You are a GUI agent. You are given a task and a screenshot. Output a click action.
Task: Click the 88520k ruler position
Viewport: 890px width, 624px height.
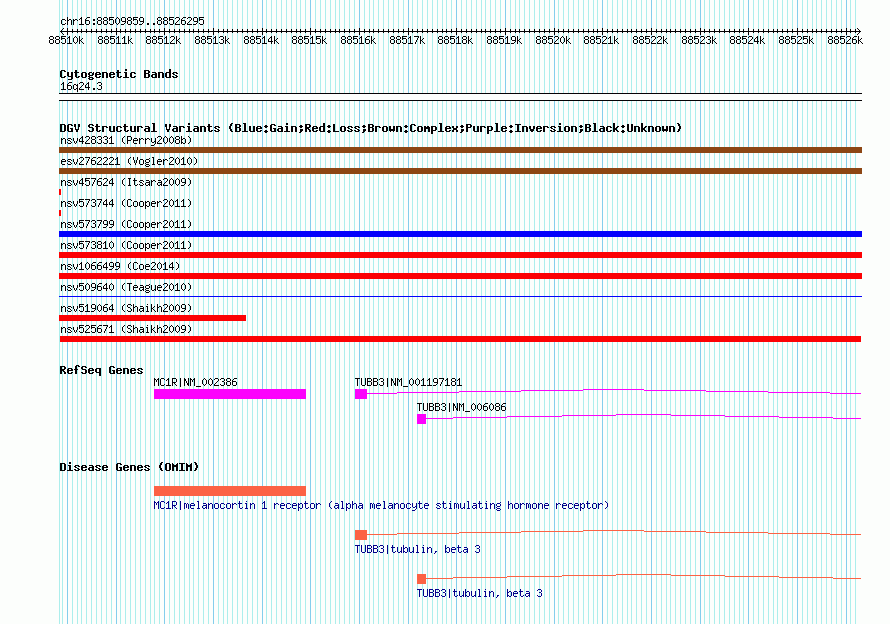coord(553,40)
